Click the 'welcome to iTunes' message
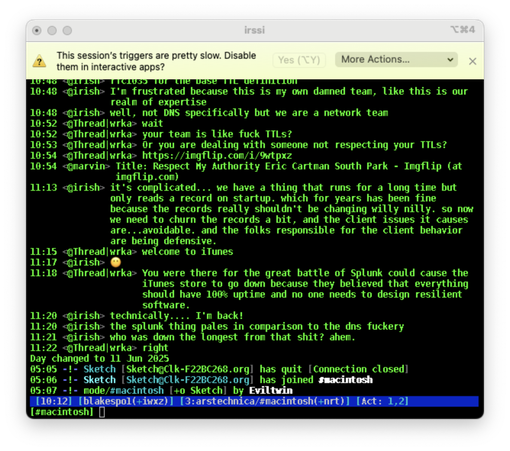Image resolution: width=510 pixels, height=451 pixels. click(x=188, y=251)
